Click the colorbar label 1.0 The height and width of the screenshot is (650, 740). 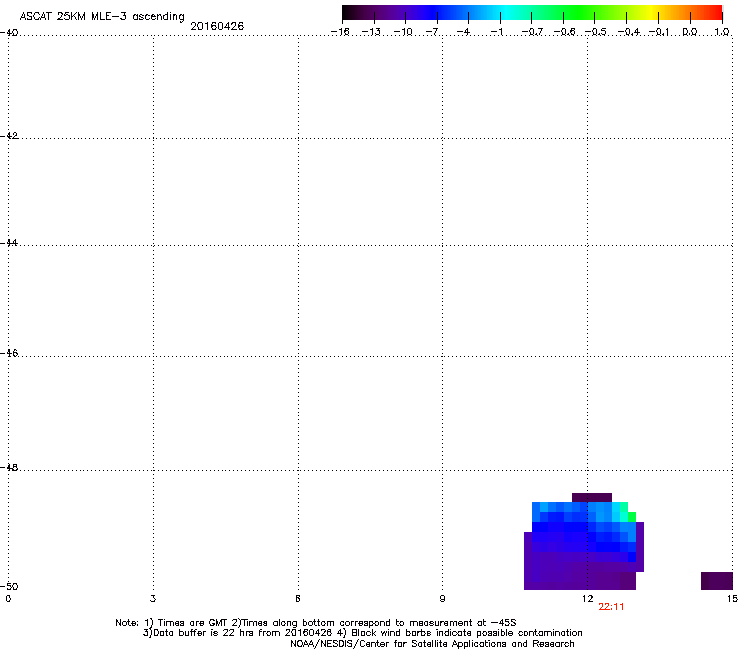[x=722, y=32]
